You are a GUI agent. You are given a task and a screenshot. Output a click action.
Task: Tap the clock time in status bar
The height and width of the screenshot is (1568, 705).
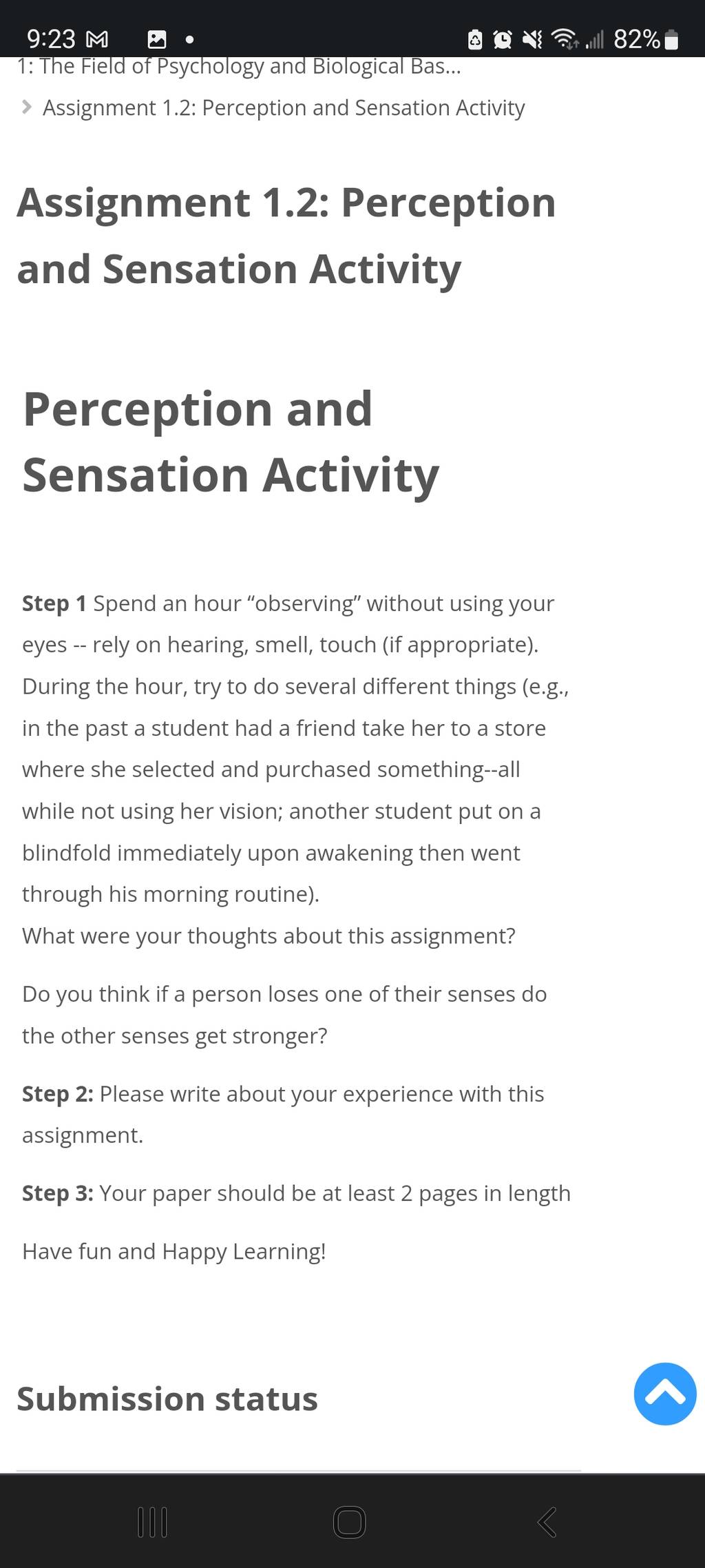coord(51,40)
